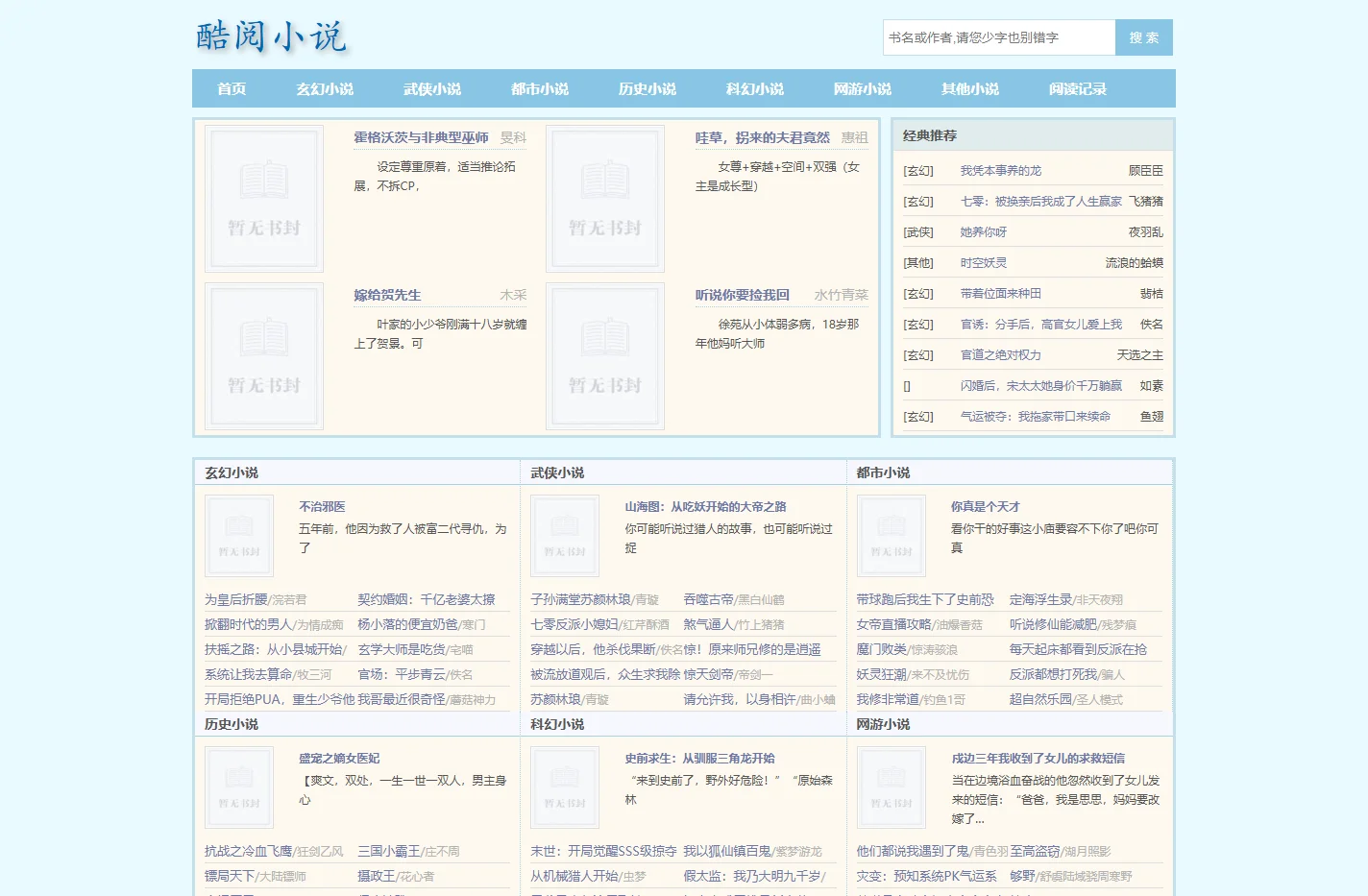1368x896 pixels.
Task: Open cover thumbnail for 戍边三年我收到了女儿的求救短信
Action: click(x=892, y=787)
